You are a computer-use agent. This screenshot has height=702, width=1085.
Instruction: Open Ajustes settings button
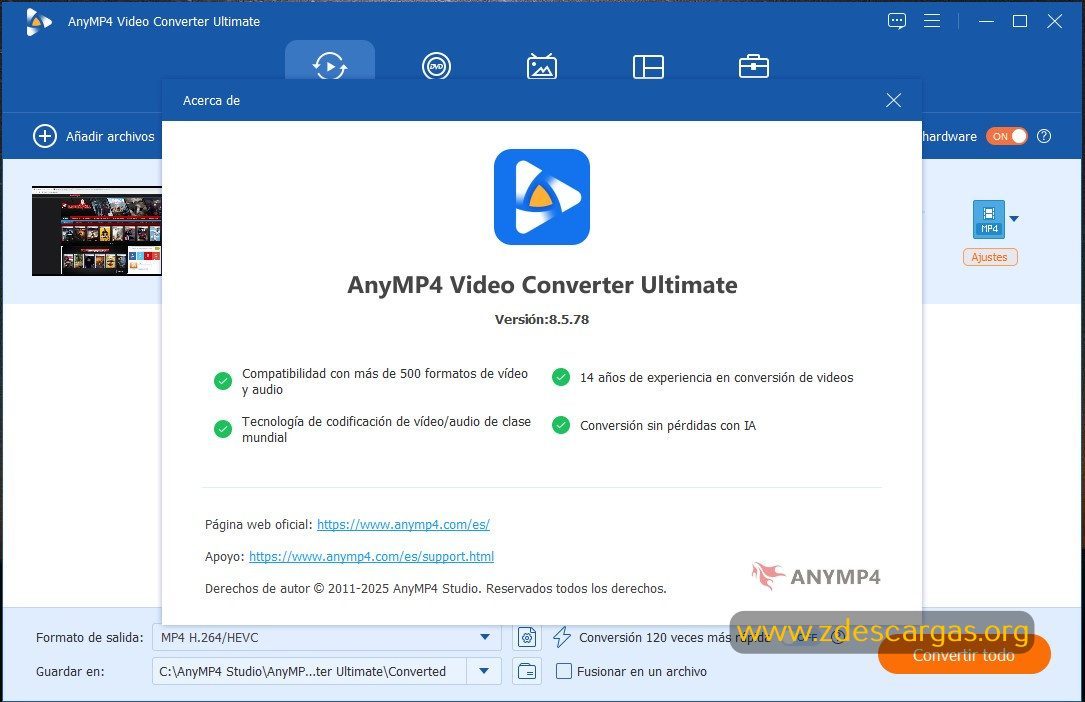coord(990,257)
